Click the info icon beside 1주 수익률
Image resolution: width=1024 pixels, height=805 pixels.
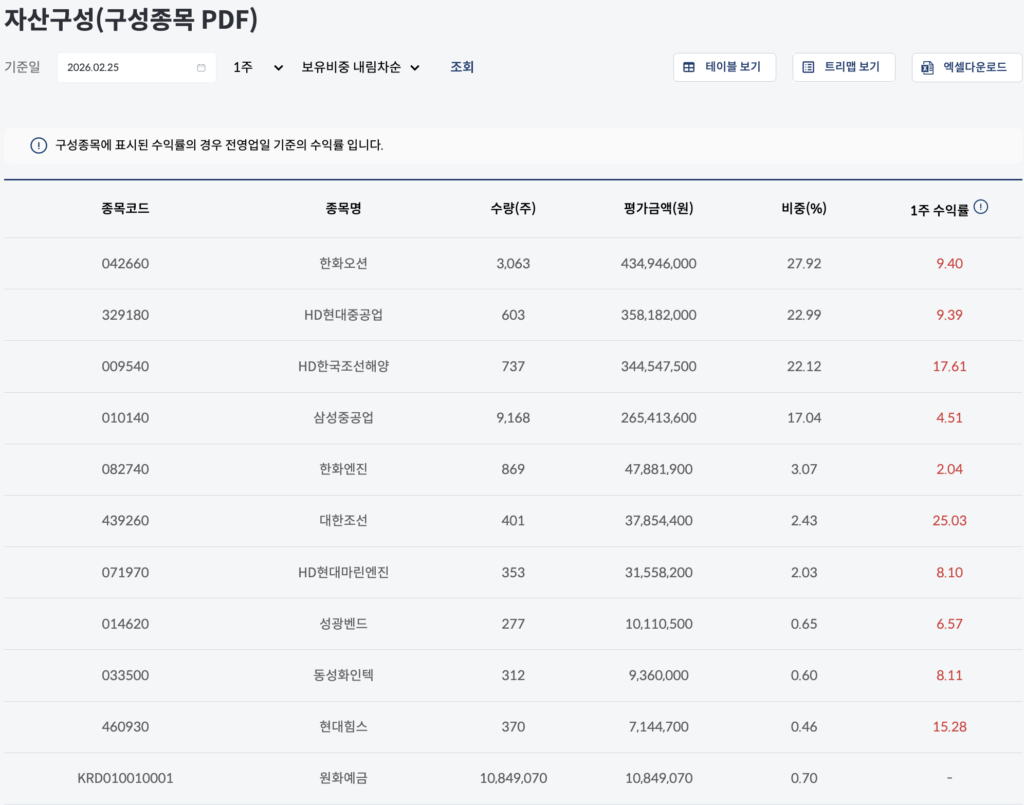[981, 207]
